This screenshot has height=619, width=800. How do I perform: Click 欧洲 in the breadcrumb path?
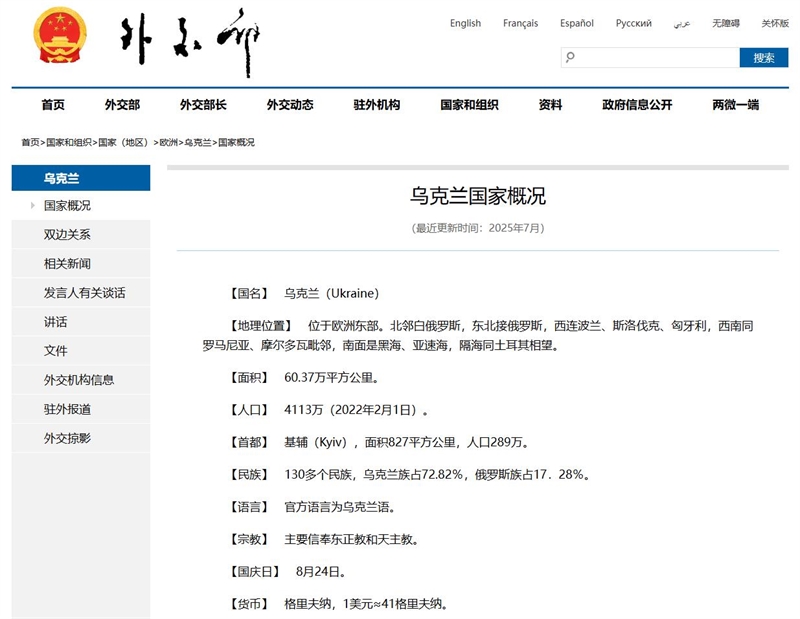[168, 142]
